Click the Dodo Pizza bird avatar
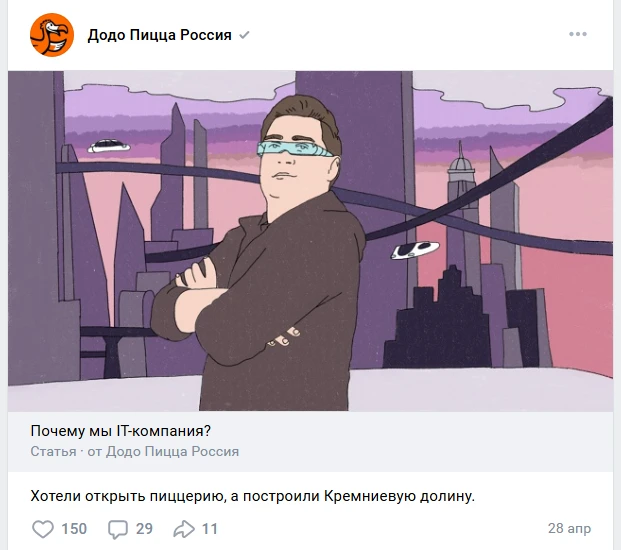The height and width of the screenshot is (550, 621). pos(52,35)
